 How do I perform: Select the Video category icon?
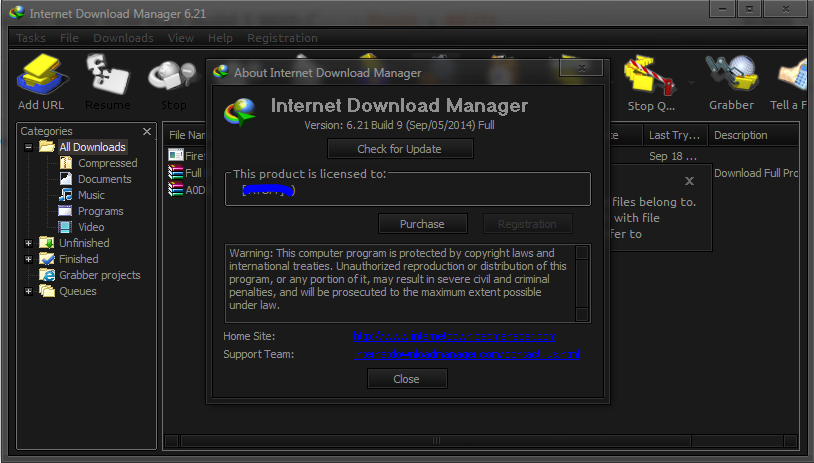[65, 227]
